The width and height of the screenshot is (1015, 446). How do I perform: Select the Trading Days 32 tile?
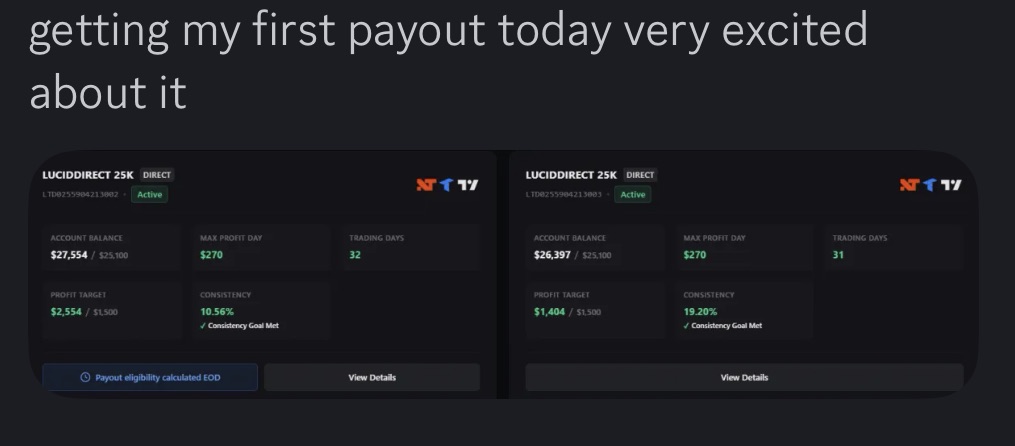tap(410, 247)
